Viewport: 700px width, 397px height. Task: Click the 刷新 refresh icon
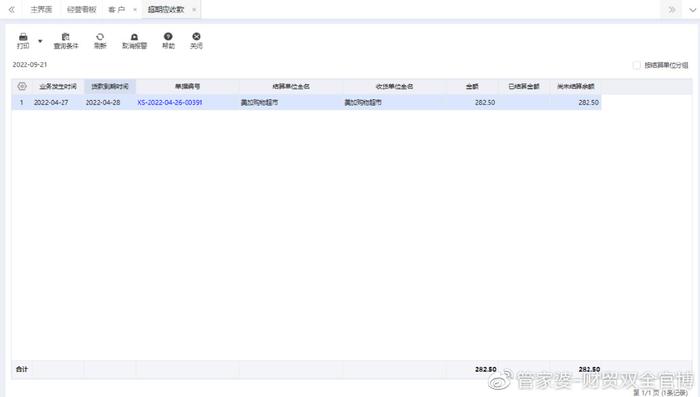coord(100,37)
